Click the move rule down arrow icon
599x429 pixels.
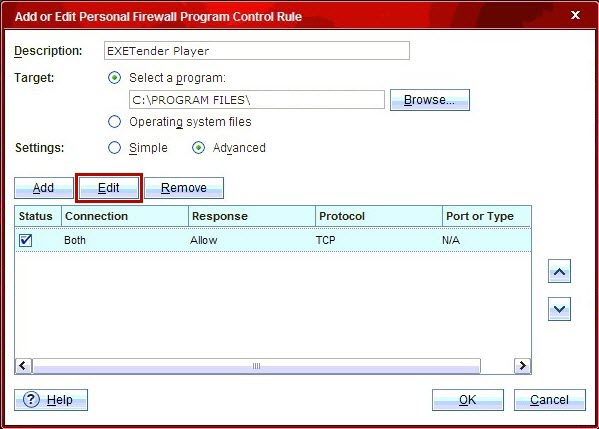point(559,309)
